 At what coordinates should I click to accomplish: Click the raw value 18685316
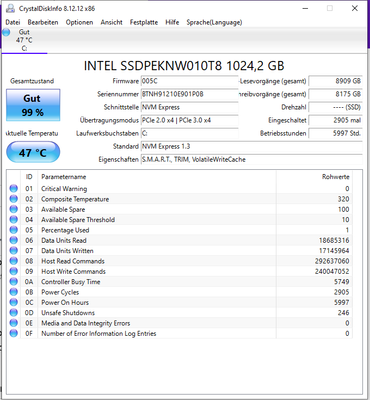334,240
